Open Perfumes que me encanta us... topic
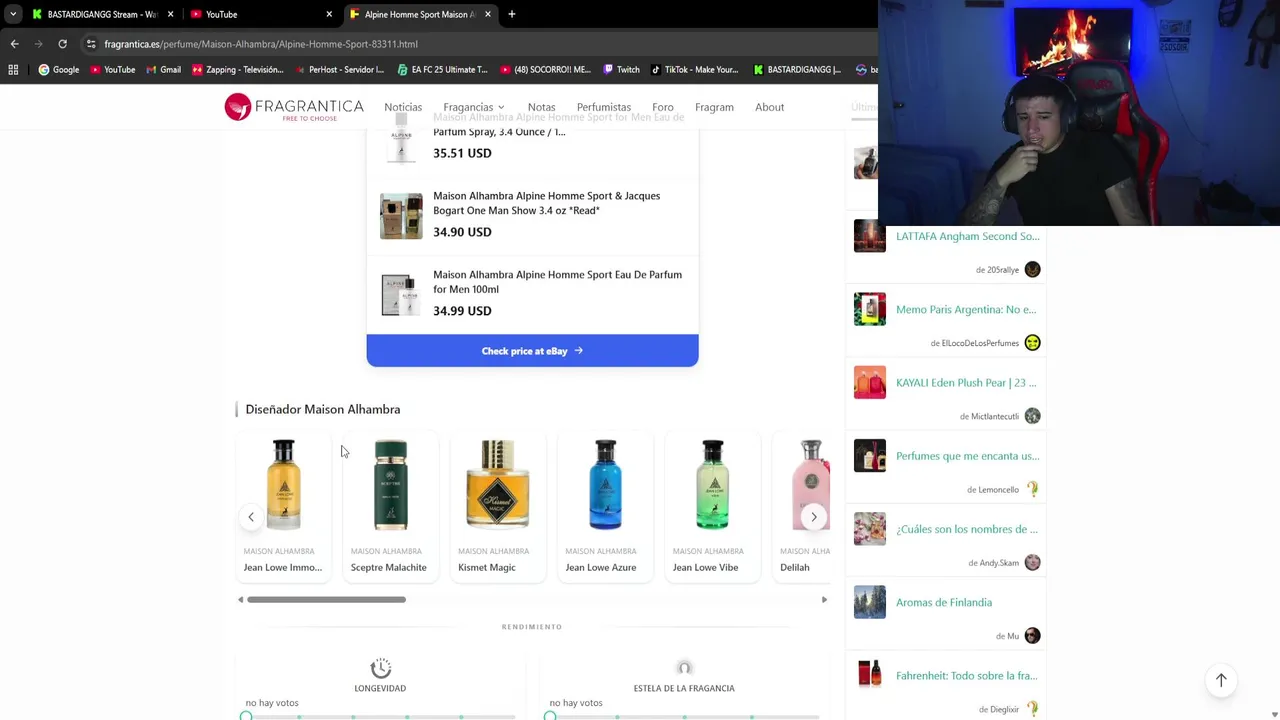 point(967,456)
